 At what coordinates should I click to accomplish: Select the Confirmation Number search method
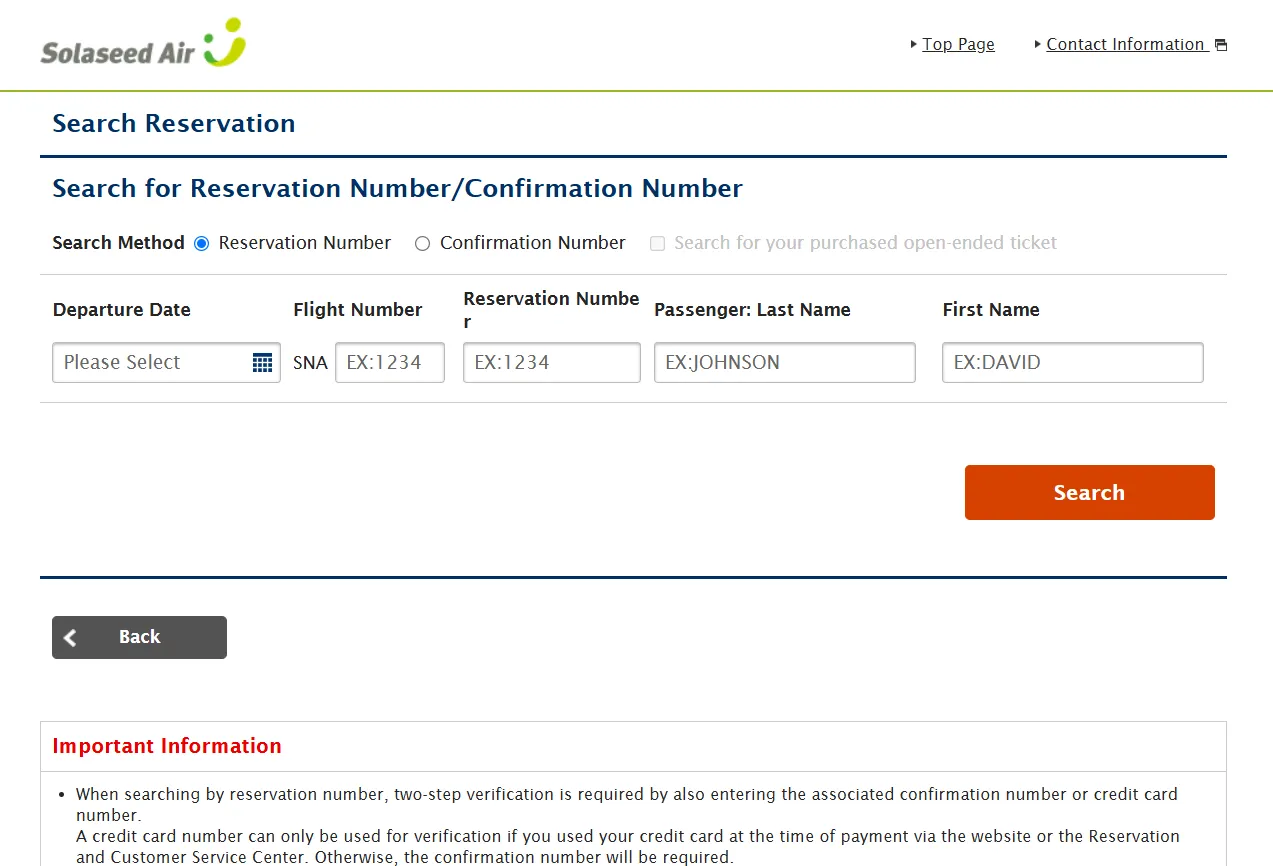click(x=422, y=244)
